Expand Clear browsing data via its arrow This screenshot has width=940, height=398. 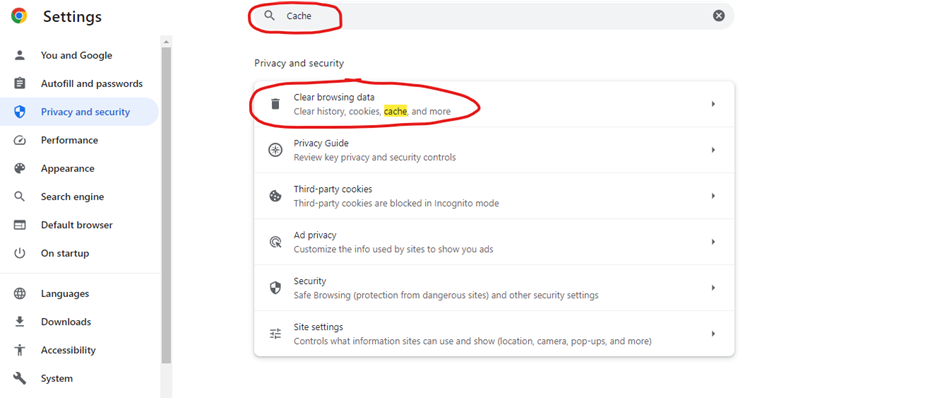click(x=713, y=104)
